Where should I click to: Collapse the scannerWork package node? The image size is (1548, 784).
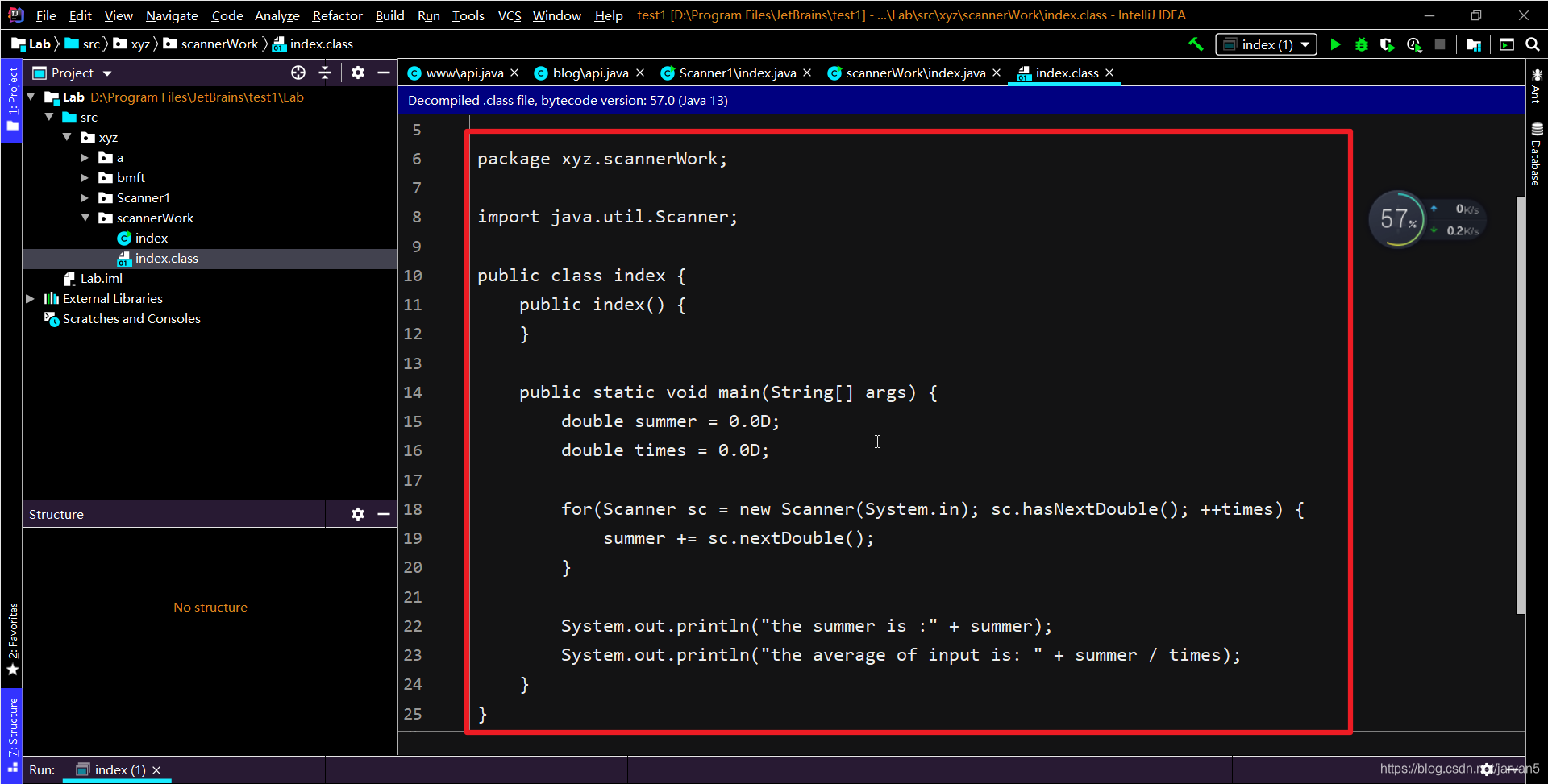tap(85, 218)
